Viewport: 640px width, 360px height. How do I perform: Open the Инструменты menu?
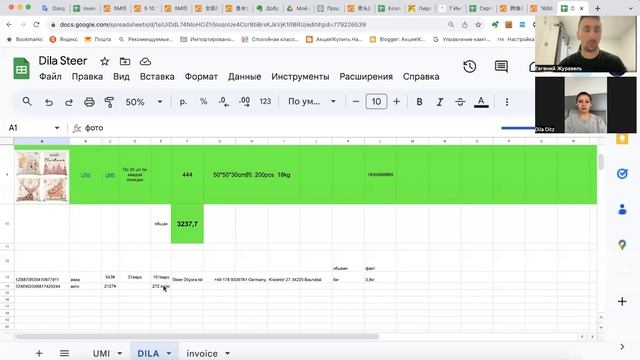(300, 77)
